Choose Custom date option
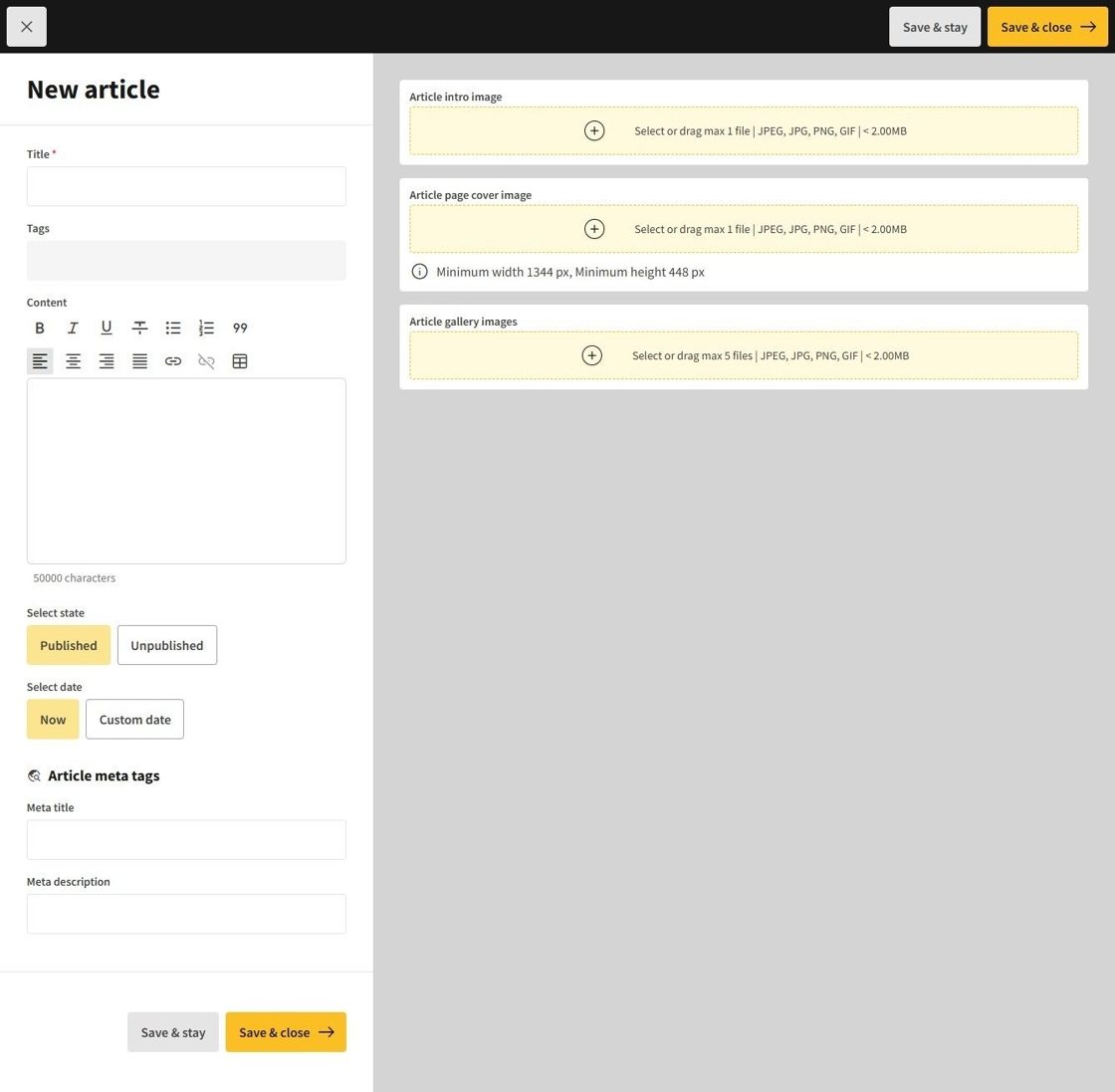This screenshot has width=1115, height=1092. pos(134,719)
